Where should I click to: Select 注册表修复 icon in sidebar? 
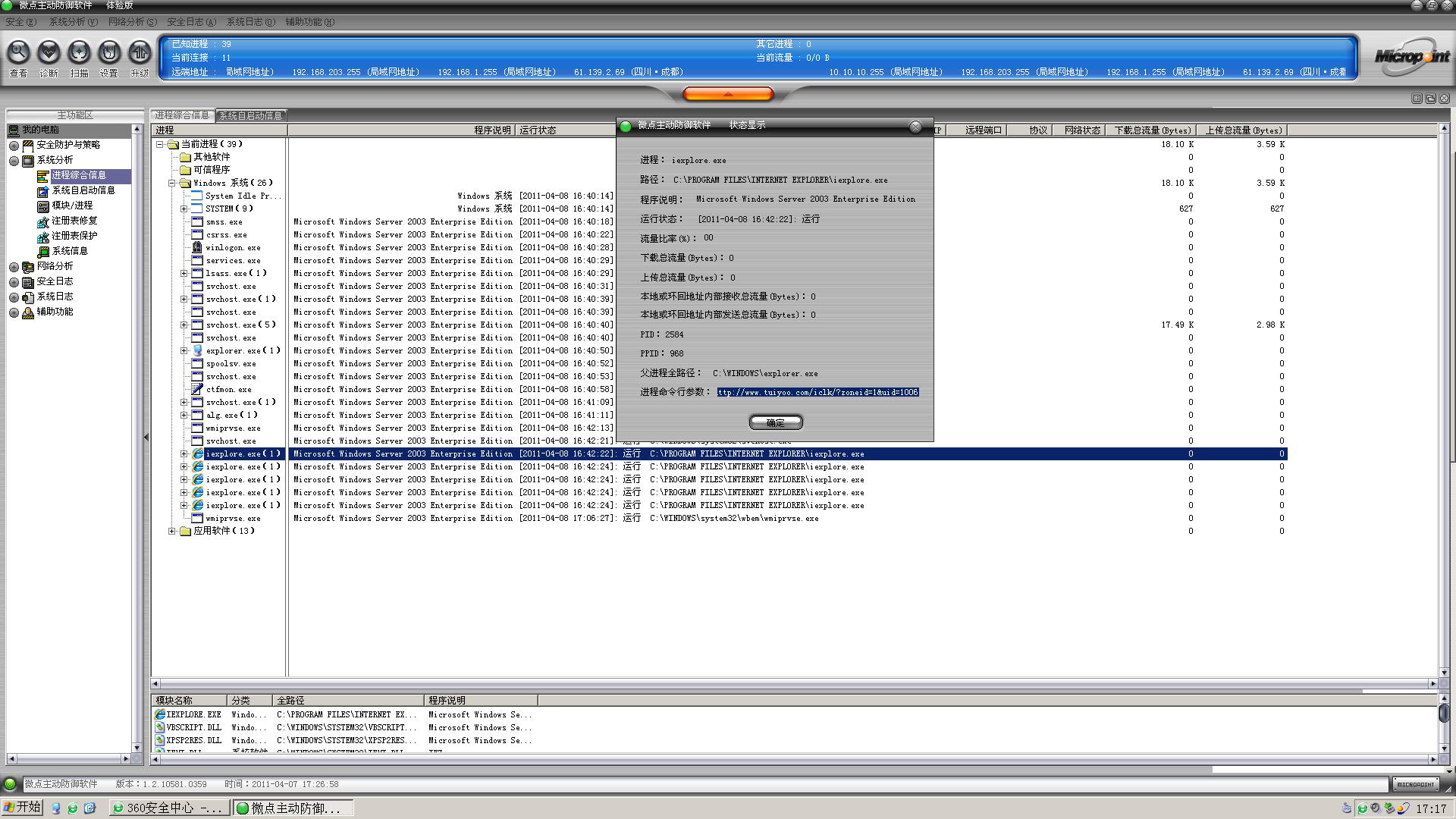click(x=43, y=221)
